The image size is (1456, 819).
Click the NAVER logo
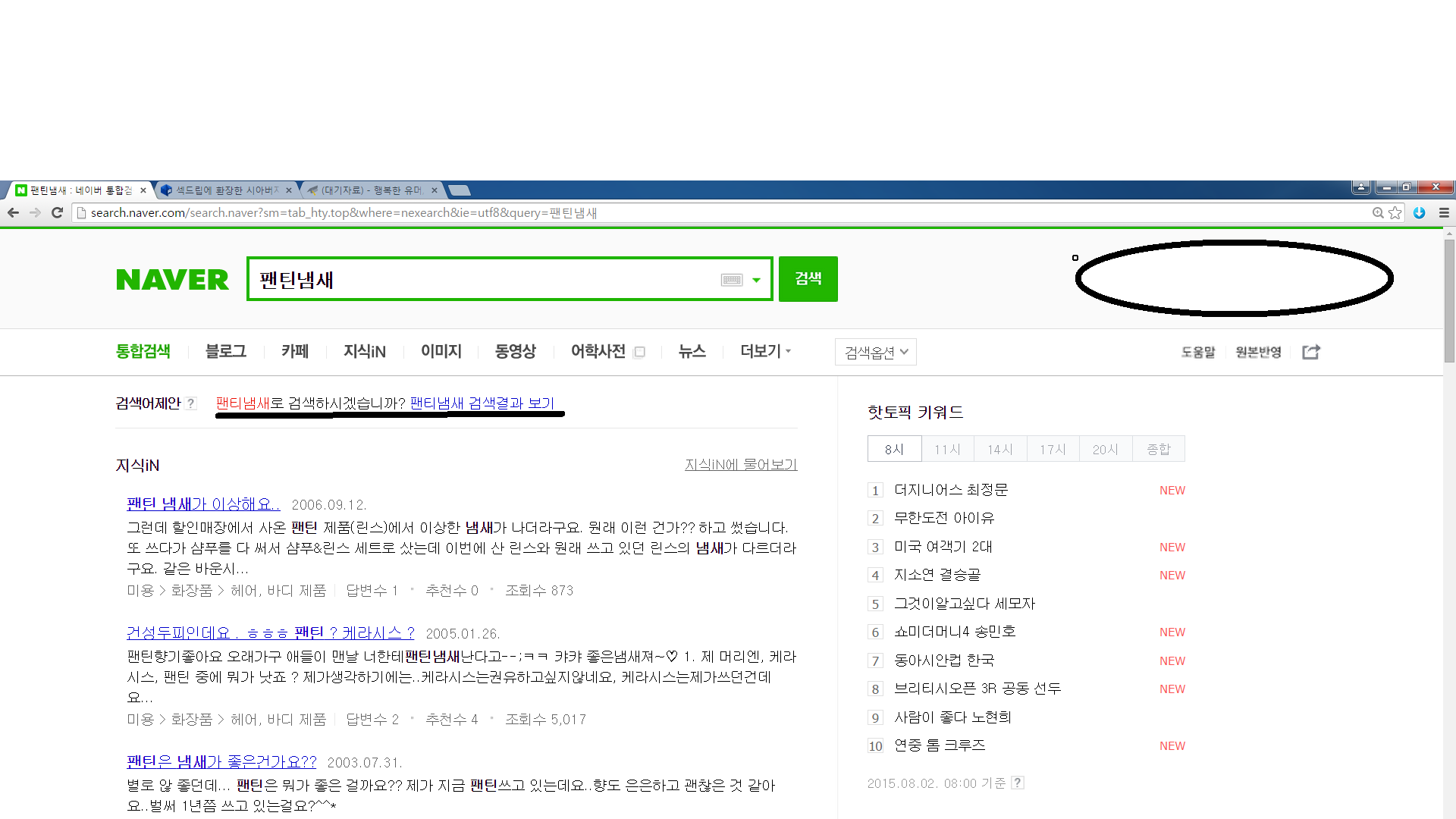[x=172, y=280]
